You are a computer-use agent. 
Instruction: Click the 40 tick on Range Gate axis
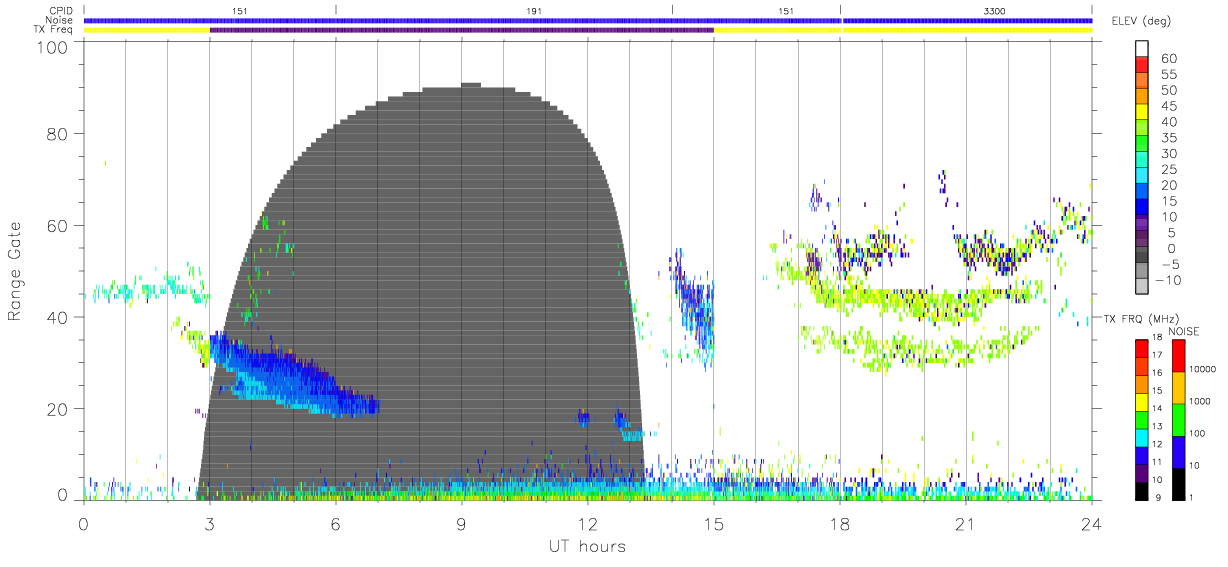click(x=59, y=317)
